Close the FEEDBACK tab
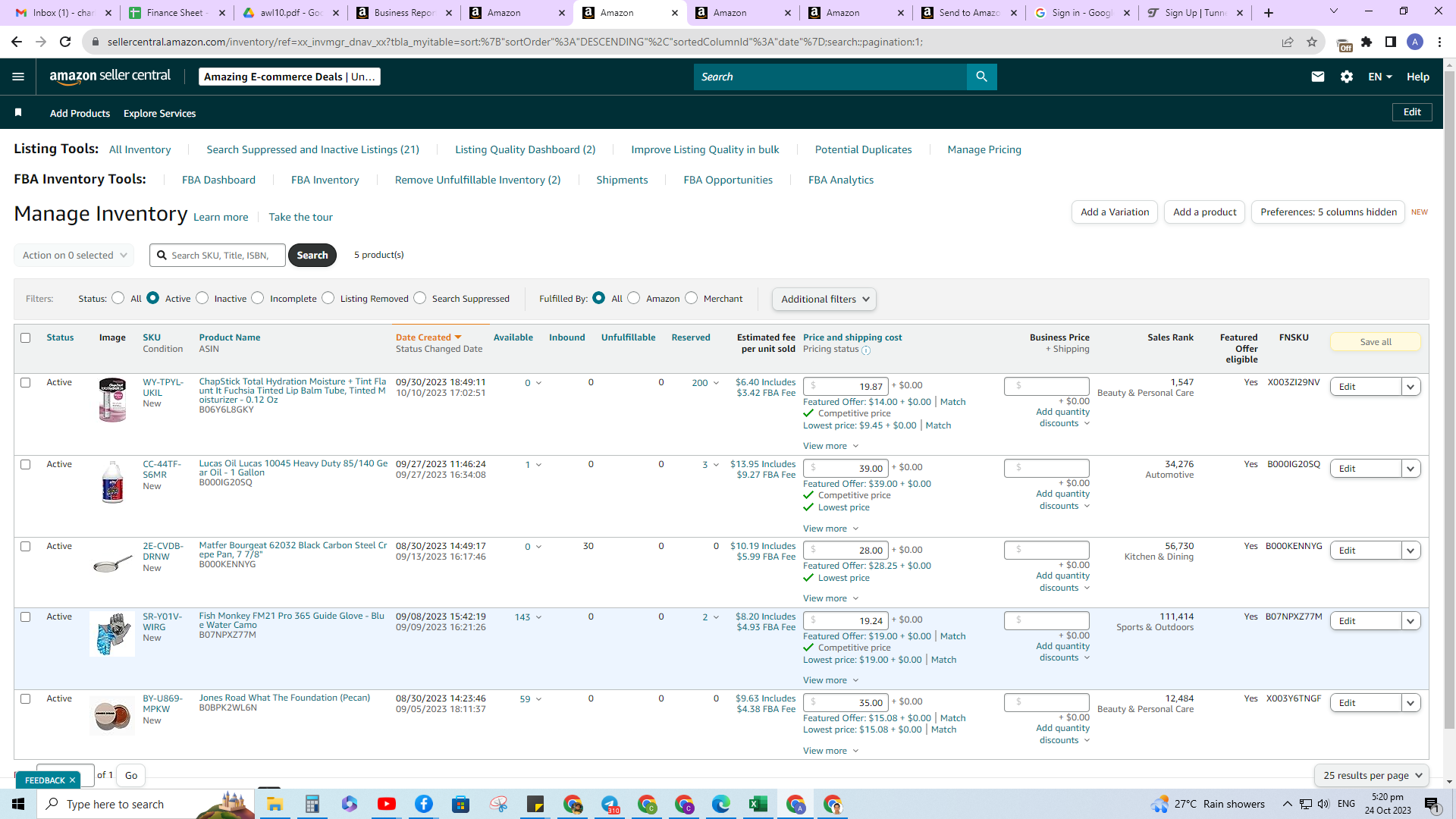 73,780
